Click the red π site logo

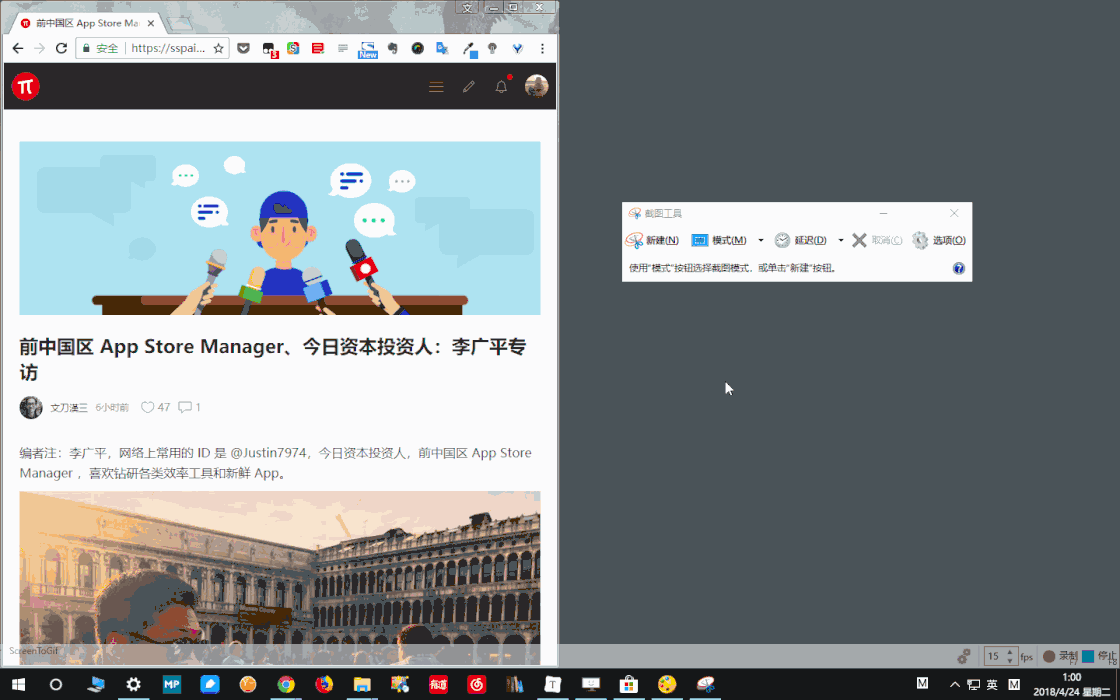[26, 86]
